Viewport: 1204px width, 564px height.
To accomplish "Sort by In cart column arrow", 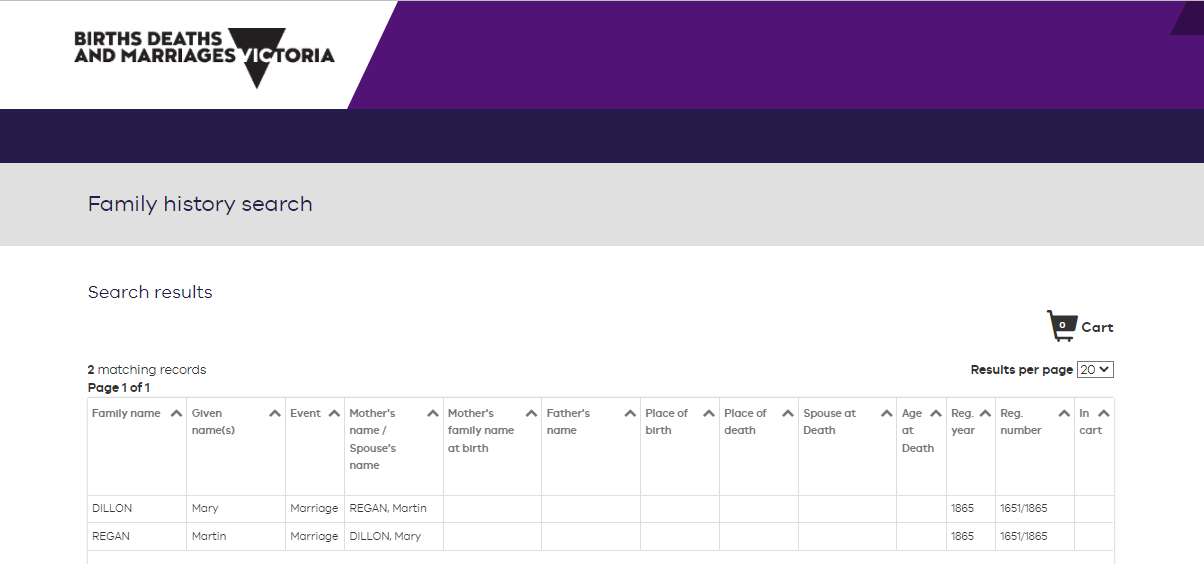I will (1103, 414).
